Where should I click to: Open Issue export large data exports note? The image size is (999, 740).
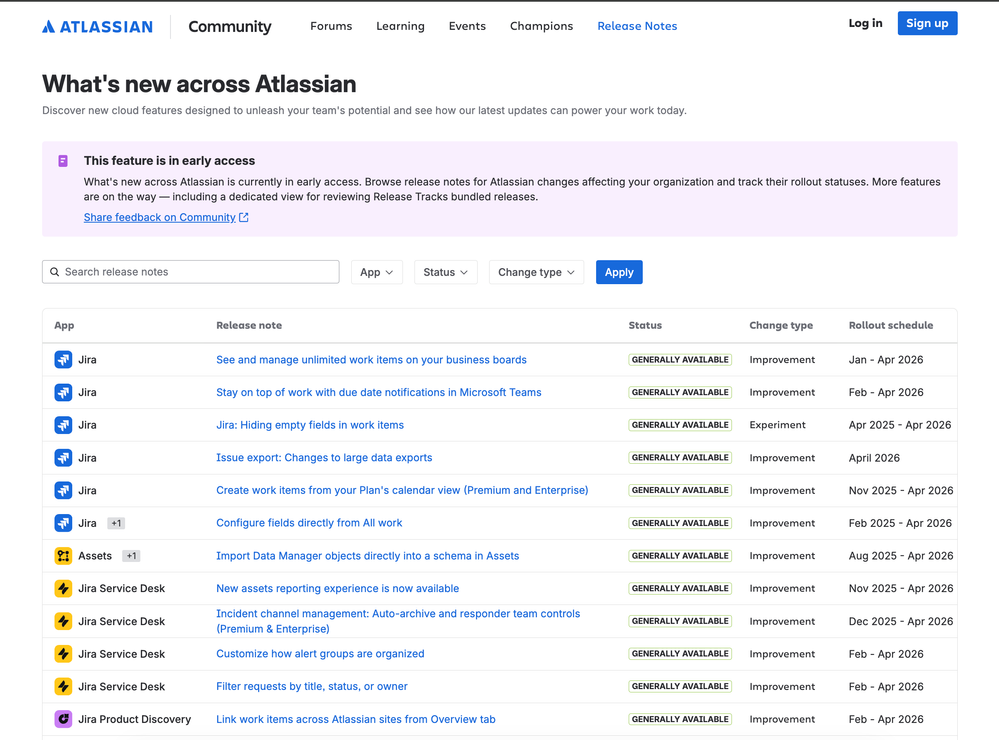coord(324,458)
